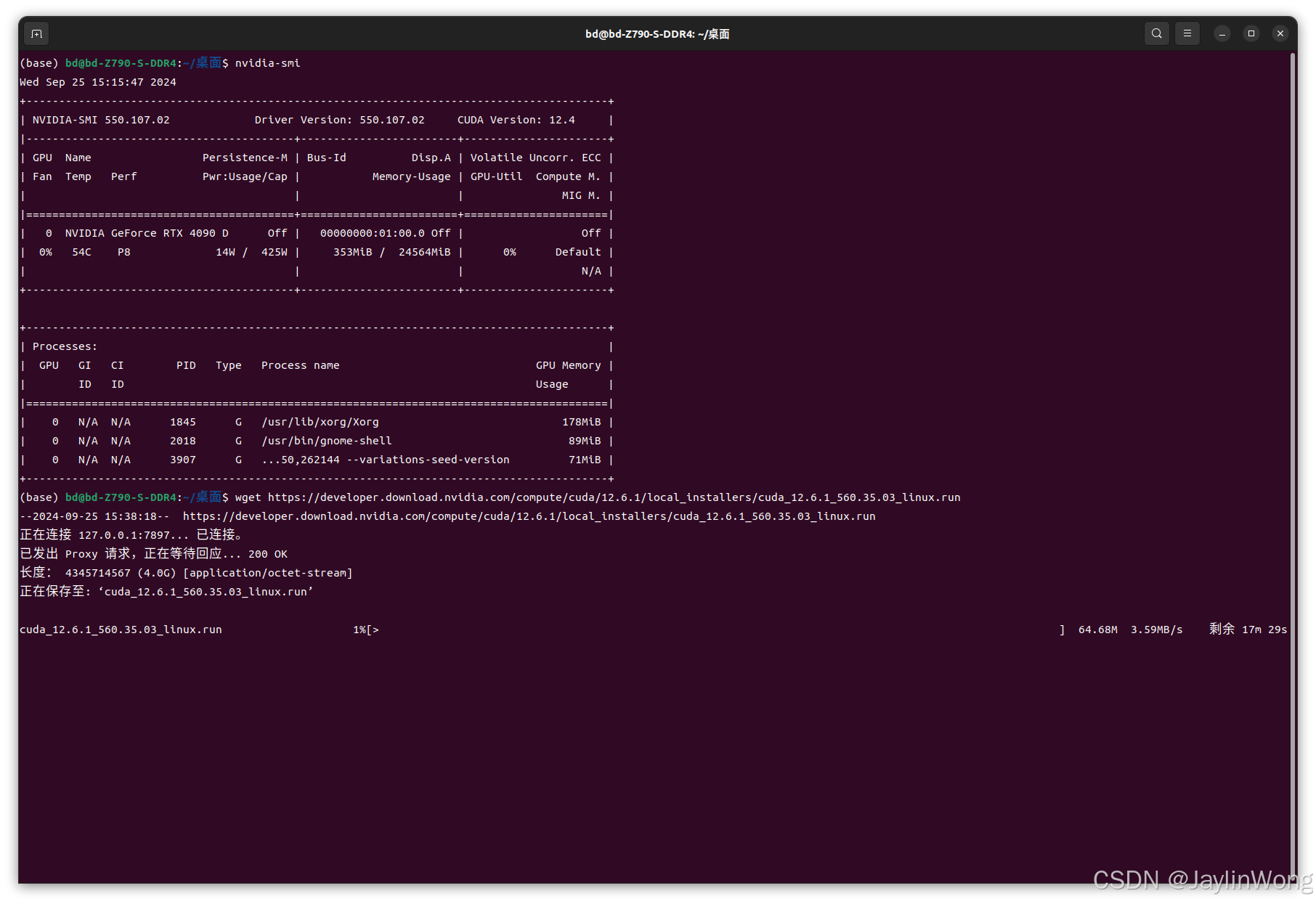Click the vertical scrollbar of the terminal

1293,465
